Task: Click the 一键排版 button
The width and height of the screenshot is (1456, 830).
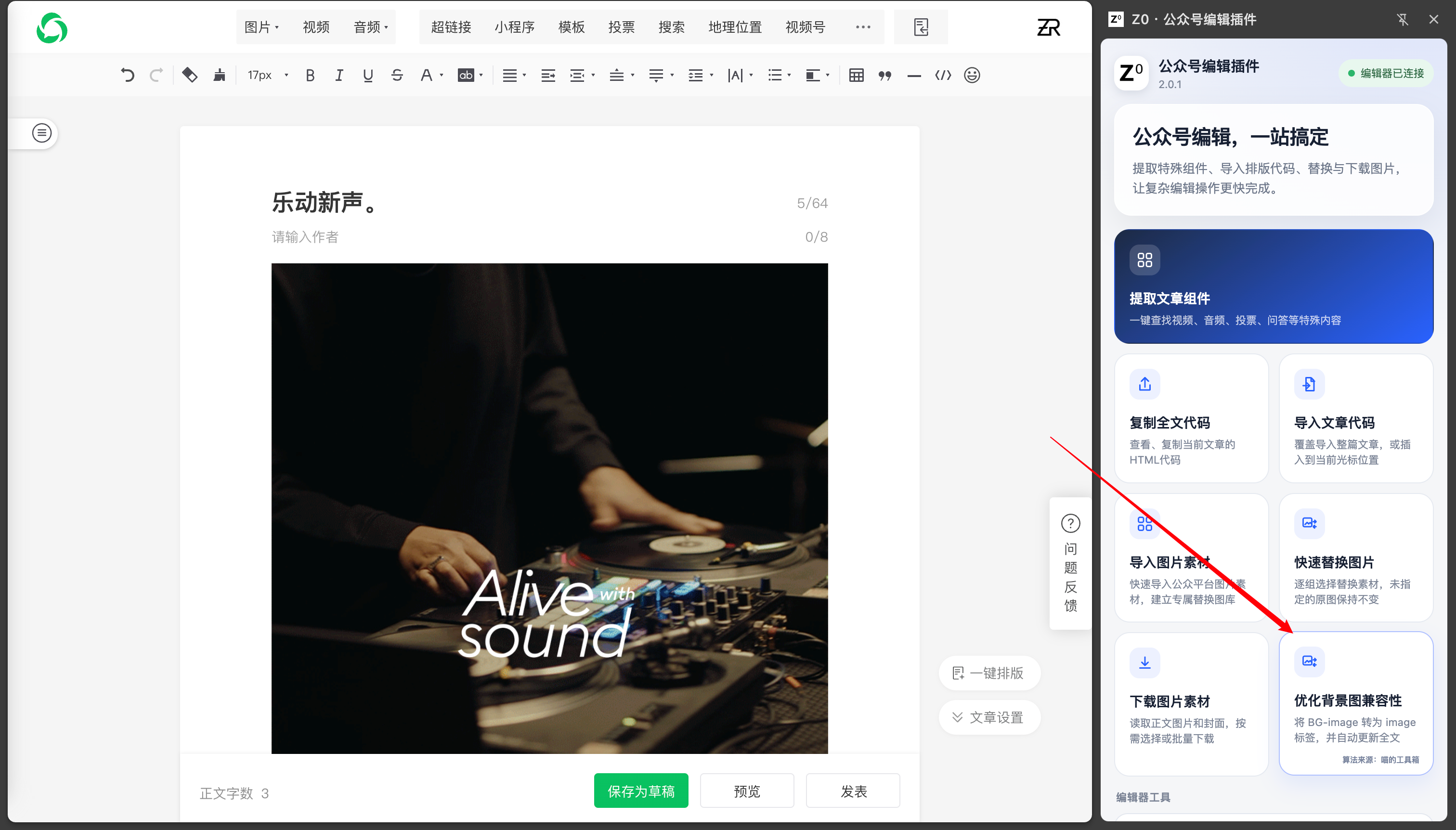Action: pos(989,673)
